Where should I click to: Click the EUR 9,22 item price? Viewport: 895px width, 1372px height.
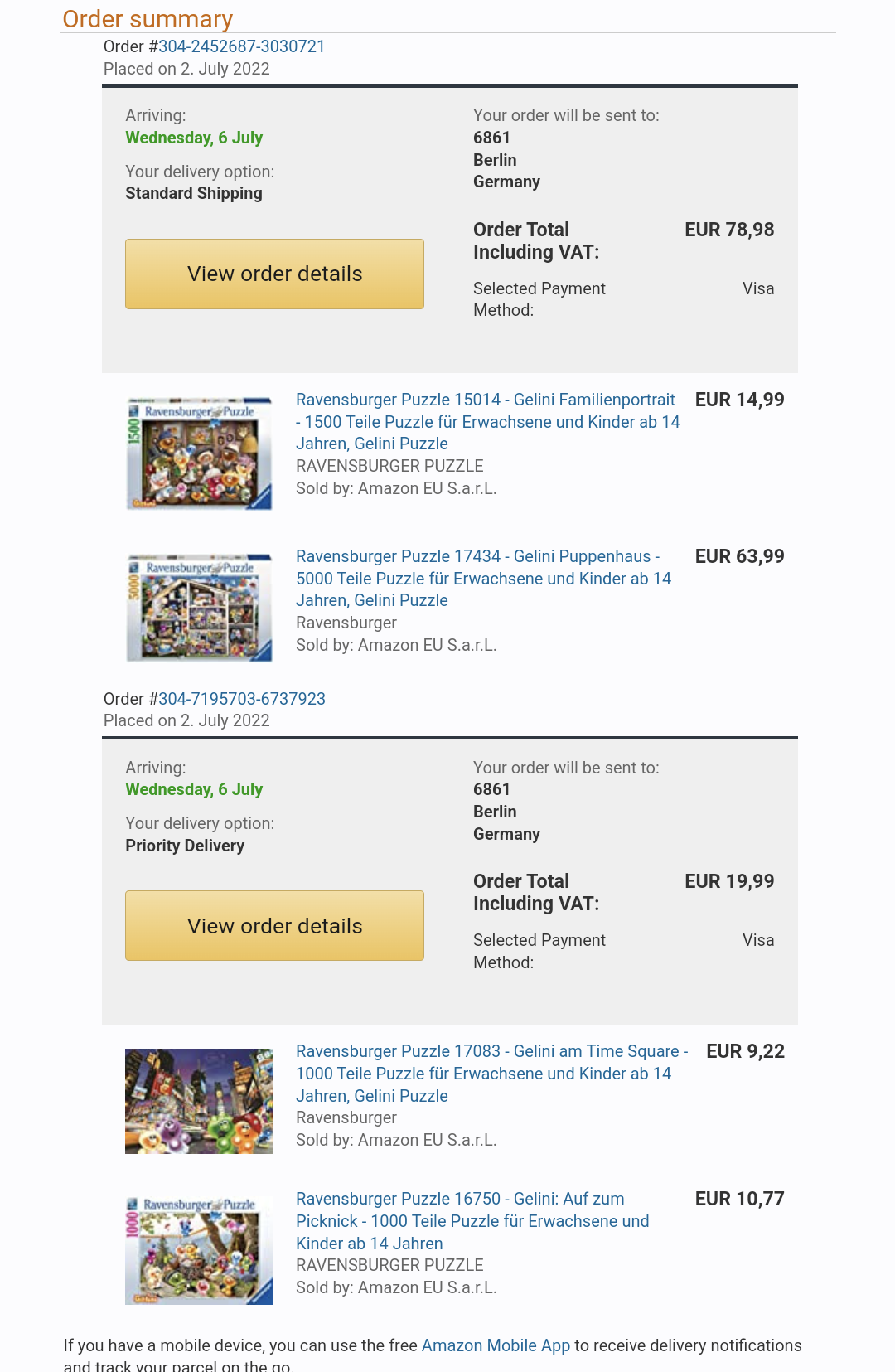click(x=745, y=1051)
